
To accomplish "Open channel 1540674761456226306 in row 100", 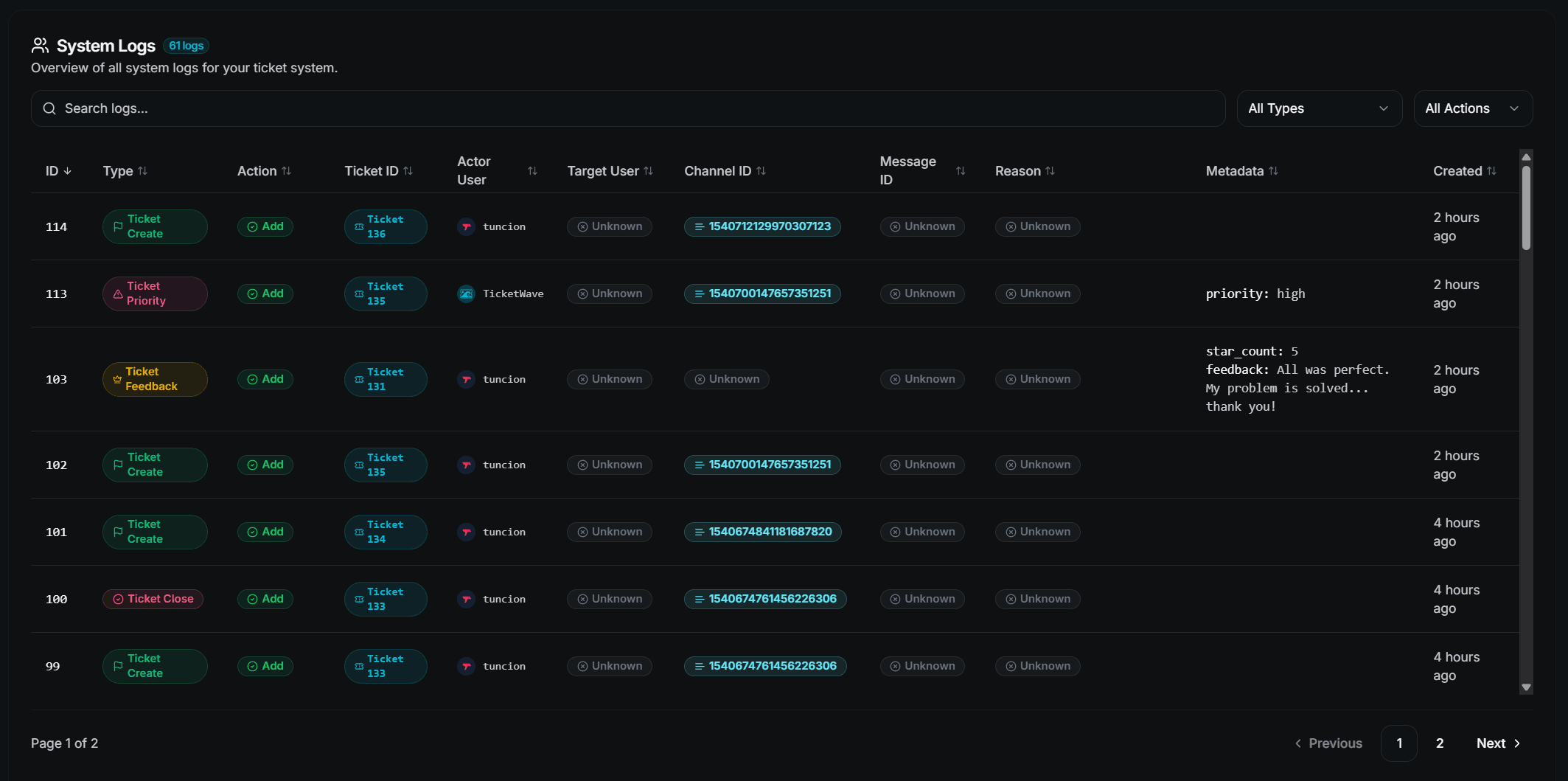I will [765, 599].
